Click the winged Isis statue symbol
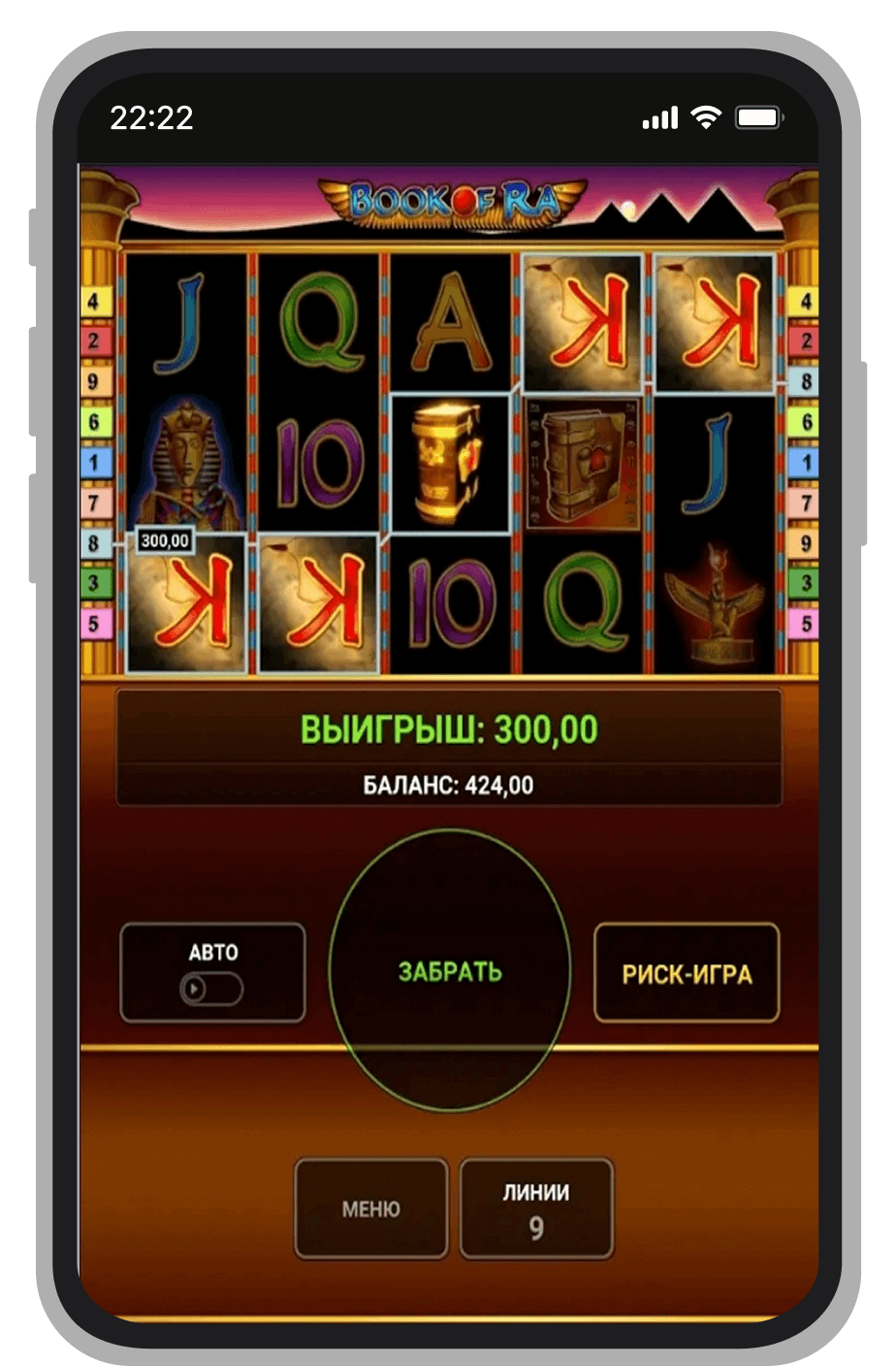 [715, 603]
